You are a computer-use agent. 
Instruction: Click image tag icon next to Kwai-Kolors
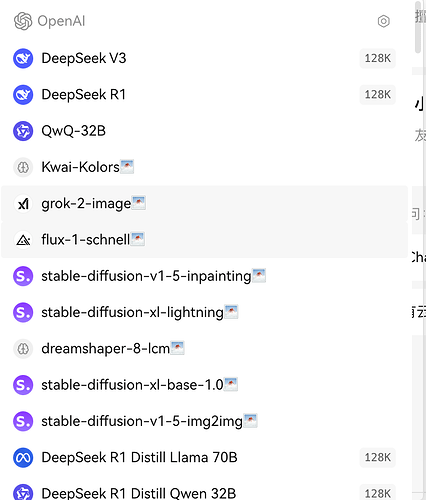[127, 167]
